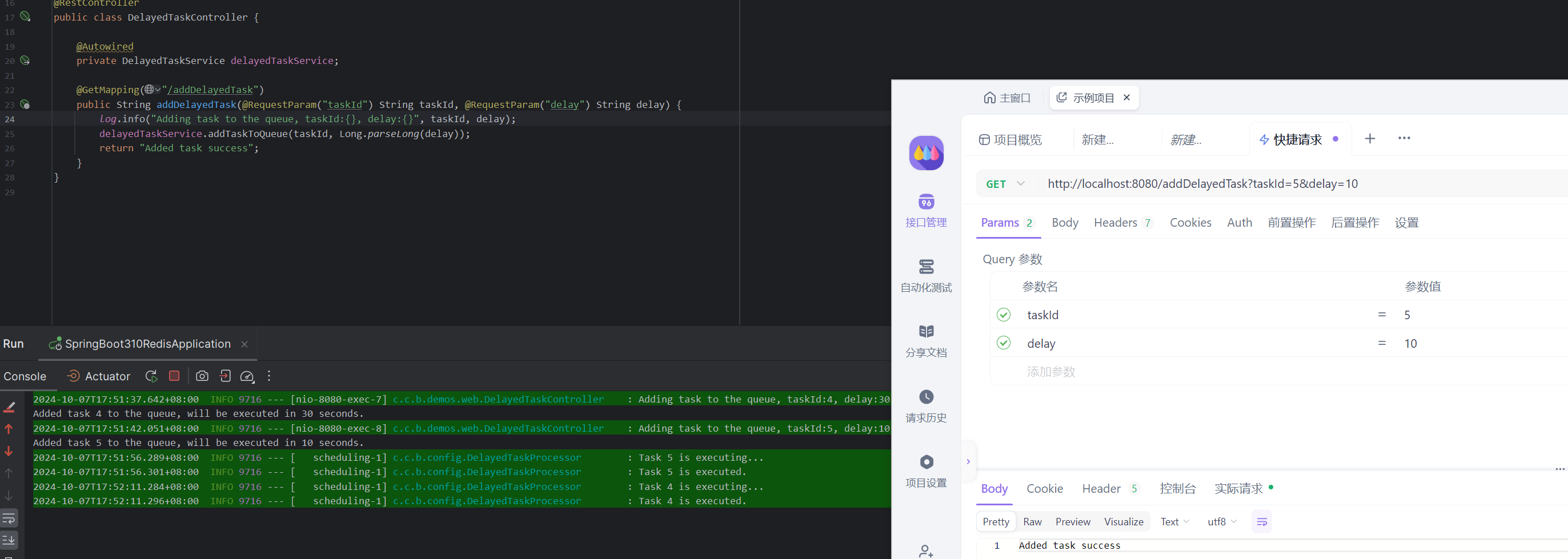The width and height of the screenshot is (1568, 559).
Task: Switch to the request Params tab
Action: pyautogui.click(x=1007, y=223)
